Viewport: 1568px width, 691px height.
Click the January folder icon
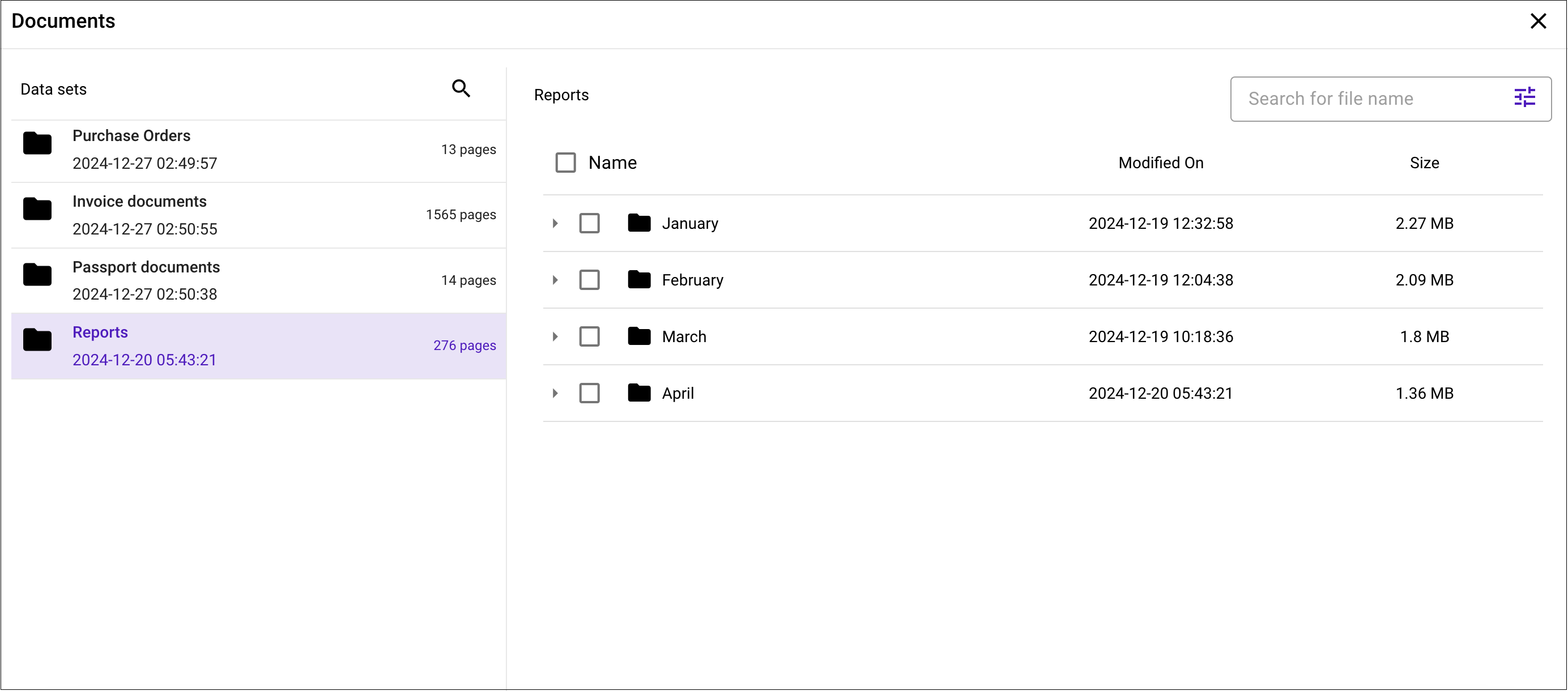tap(639, 223)
